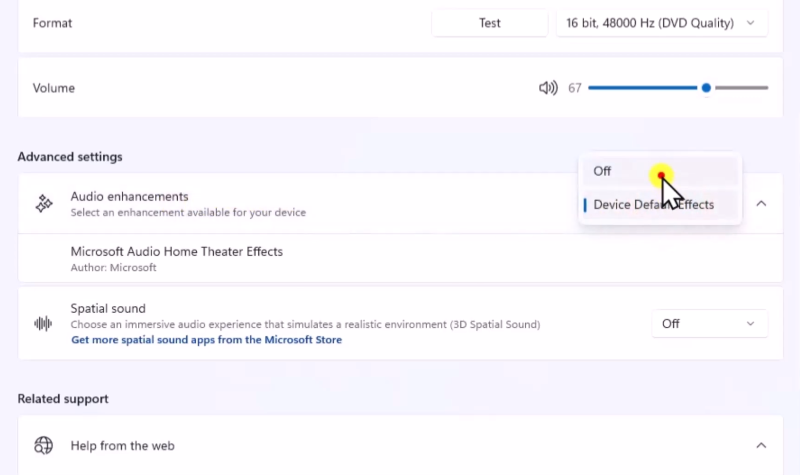Click the Test format button
This screenshot has height=475, width=800.
[x=490, y=23]
